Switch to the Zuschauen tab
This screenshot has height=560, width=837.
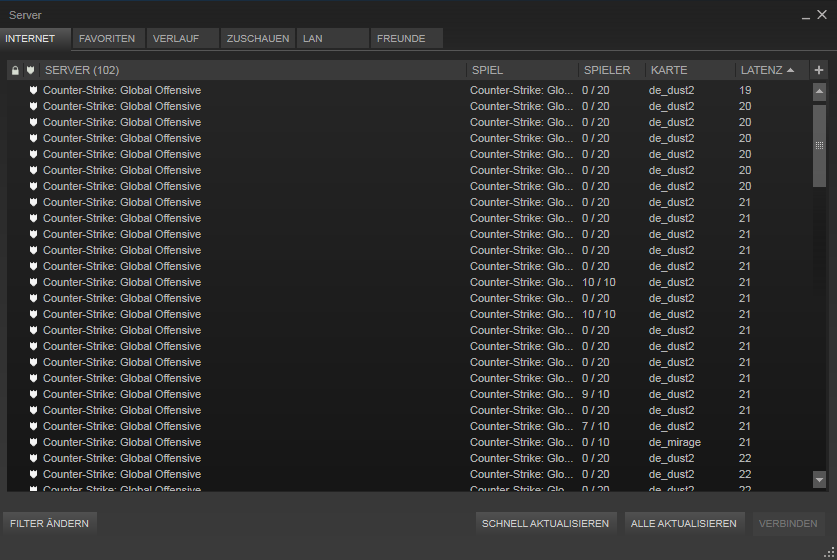[258, 38]
